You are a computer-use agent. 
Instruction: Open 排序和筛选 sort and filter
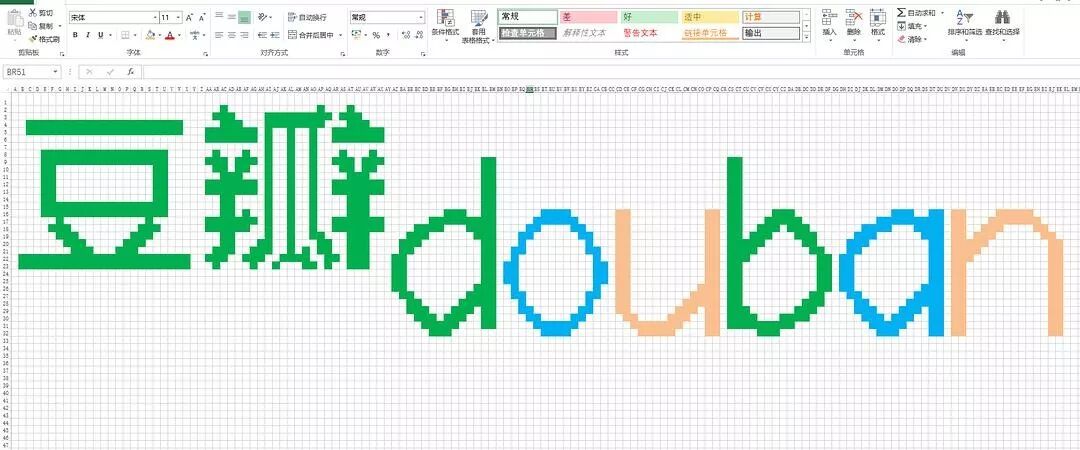[x=964, y=23]
